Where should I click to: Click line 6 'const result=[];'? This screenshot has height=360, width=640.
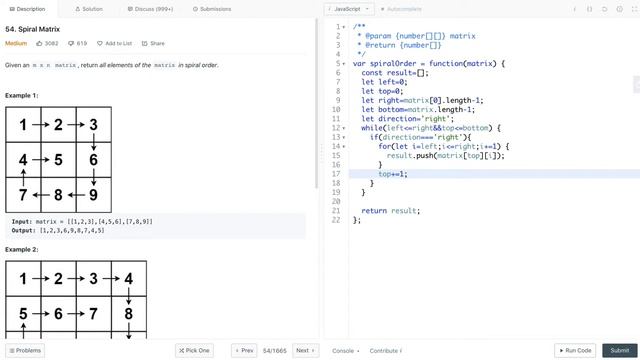395,73
